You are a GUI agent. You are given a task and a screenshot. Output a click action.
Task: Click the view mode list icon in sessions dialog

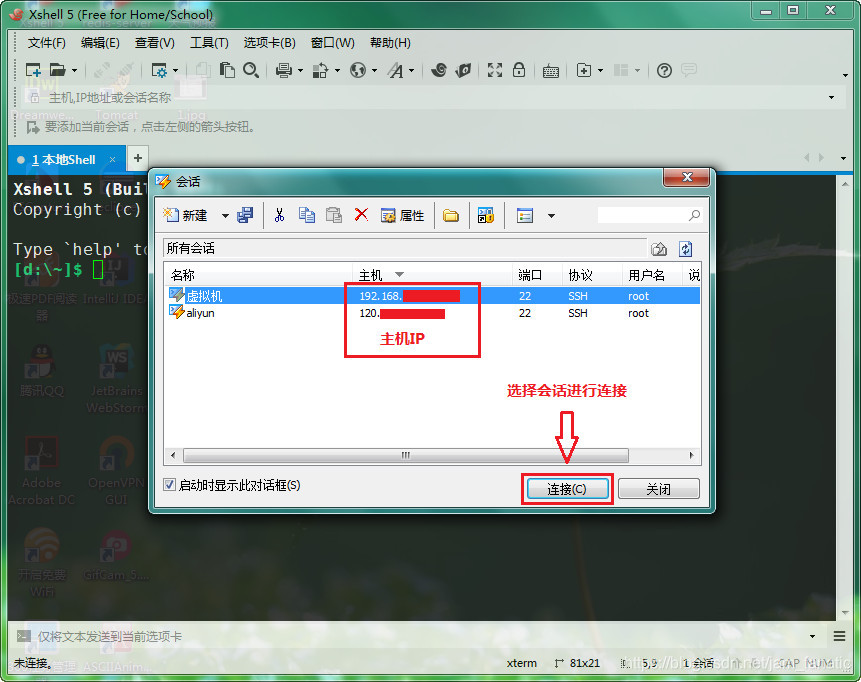525,215
